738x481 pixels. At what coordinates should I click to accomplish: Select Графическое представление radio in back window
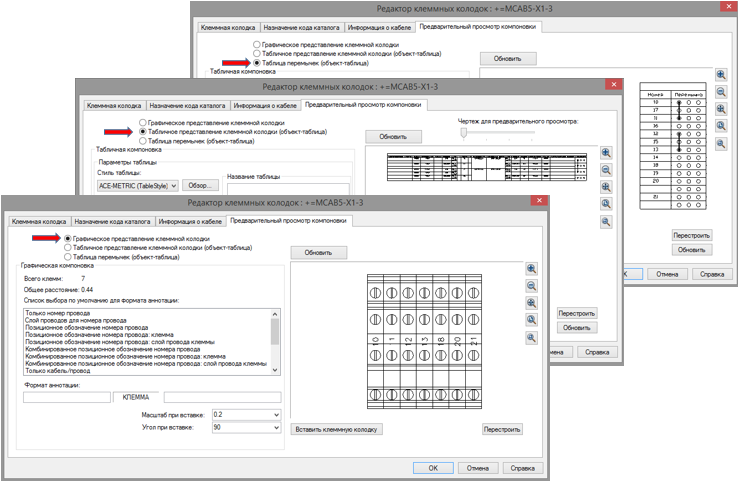tap(257, 44)
